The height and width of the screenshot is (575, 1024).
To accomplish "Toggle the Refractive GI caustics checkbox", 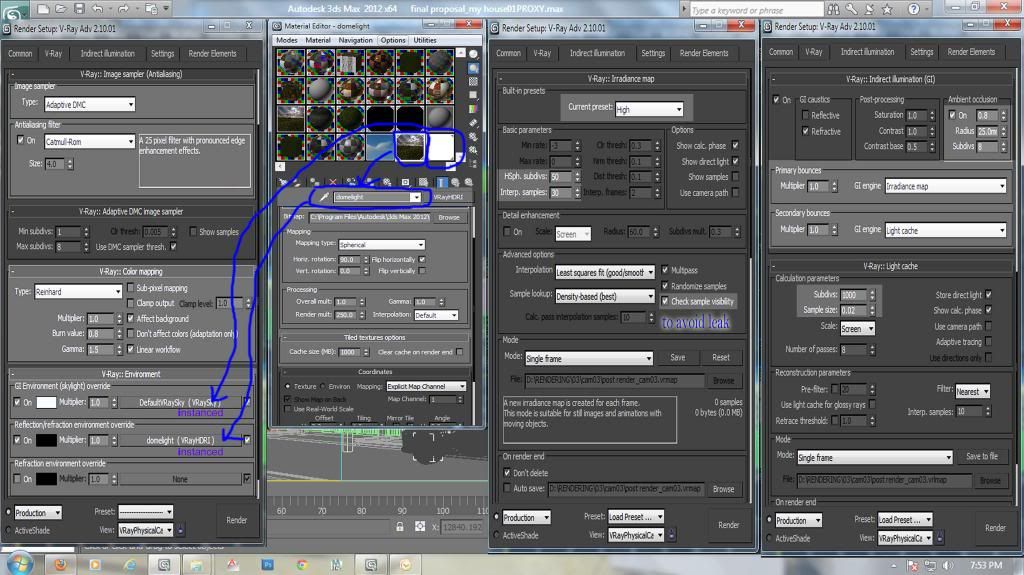I will [805, 131].
